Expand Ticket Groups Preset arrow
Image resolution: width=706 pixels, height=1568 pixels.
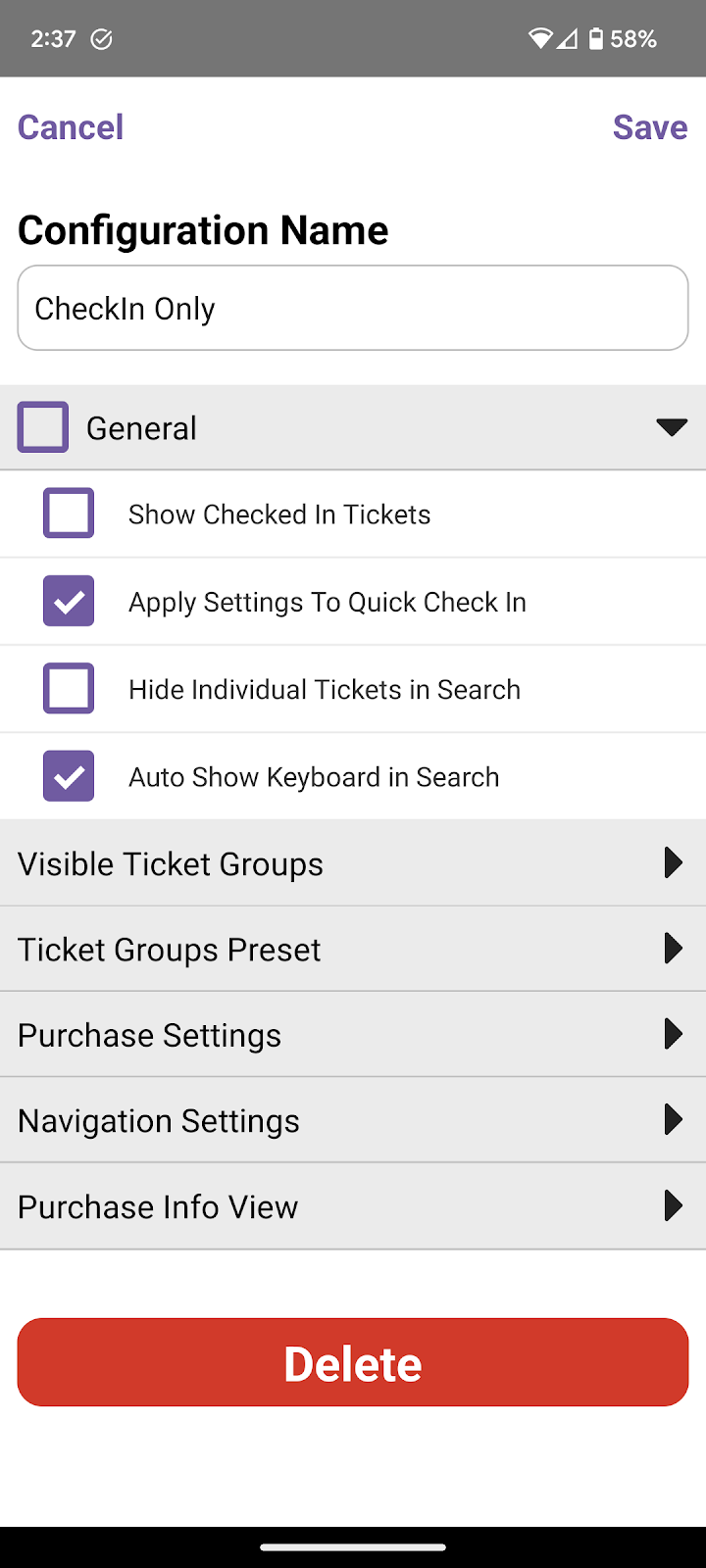point(673,949)
